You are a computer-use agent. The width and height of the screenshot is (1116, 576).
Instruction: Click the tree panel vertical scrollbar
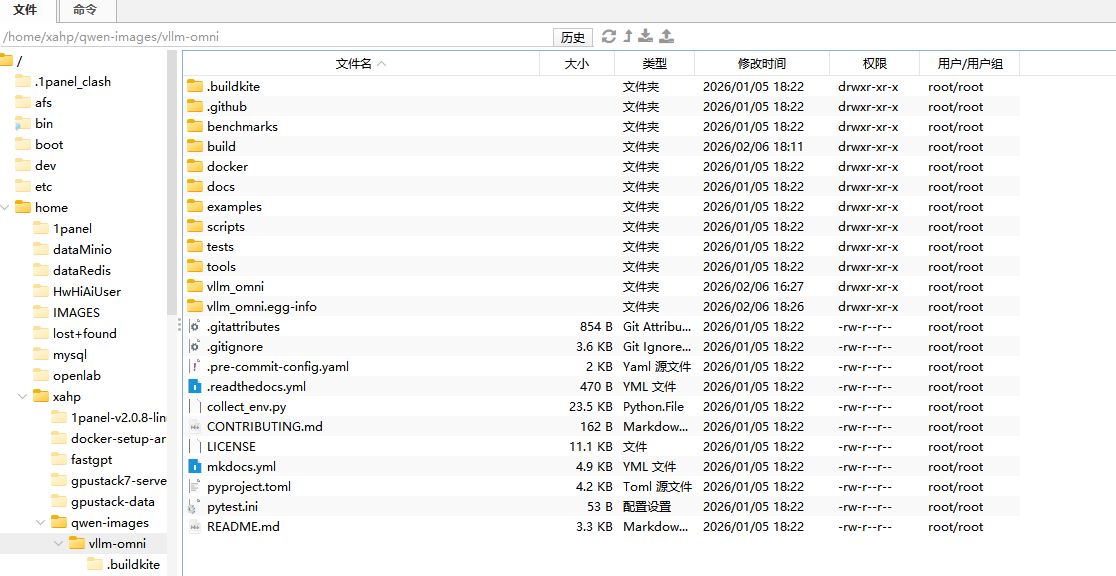coord(172,182)
